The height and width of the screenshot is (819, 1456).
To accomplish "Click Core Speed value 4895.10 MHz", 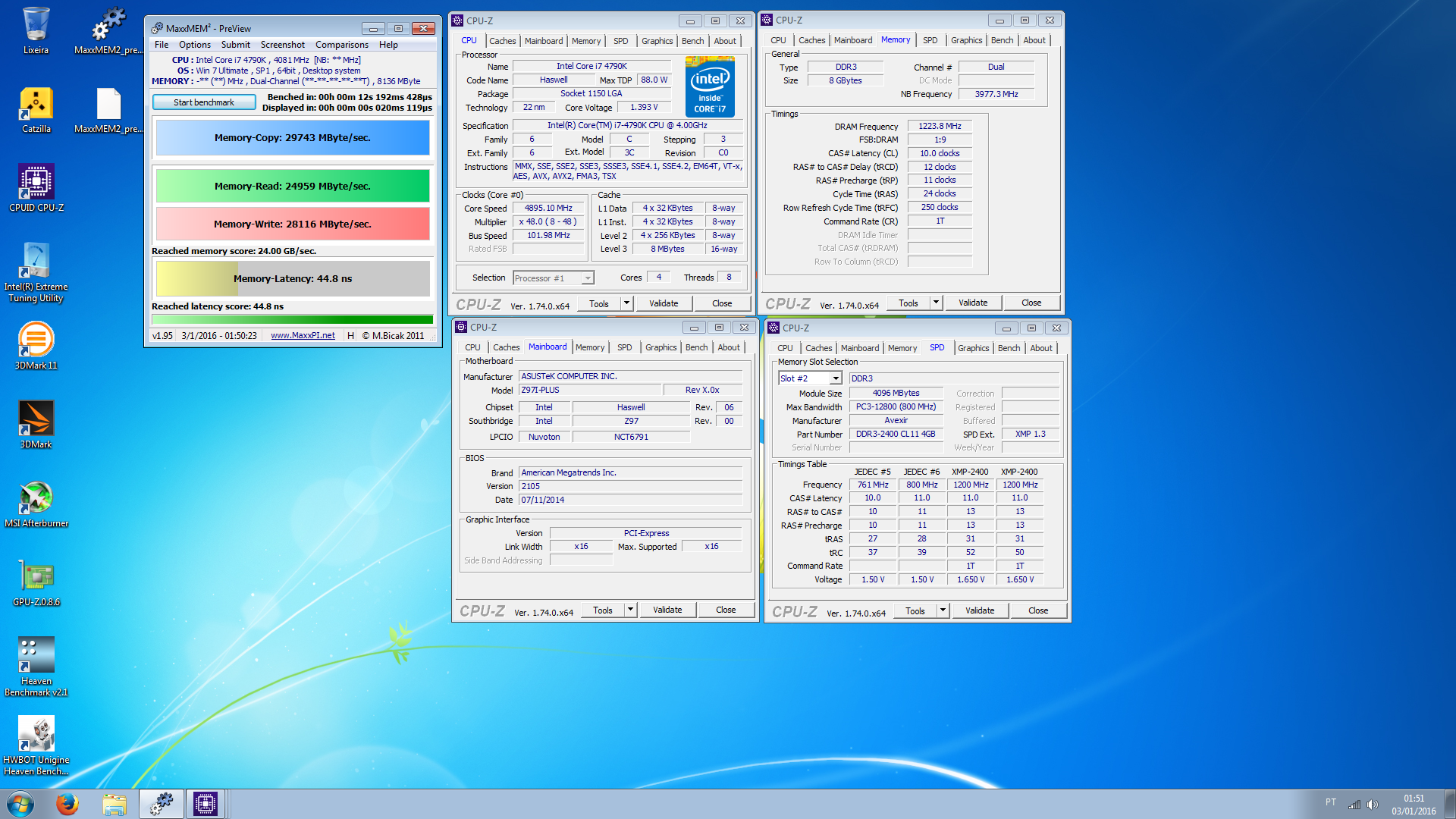I will pyautogui.click(x=548, y=208).
